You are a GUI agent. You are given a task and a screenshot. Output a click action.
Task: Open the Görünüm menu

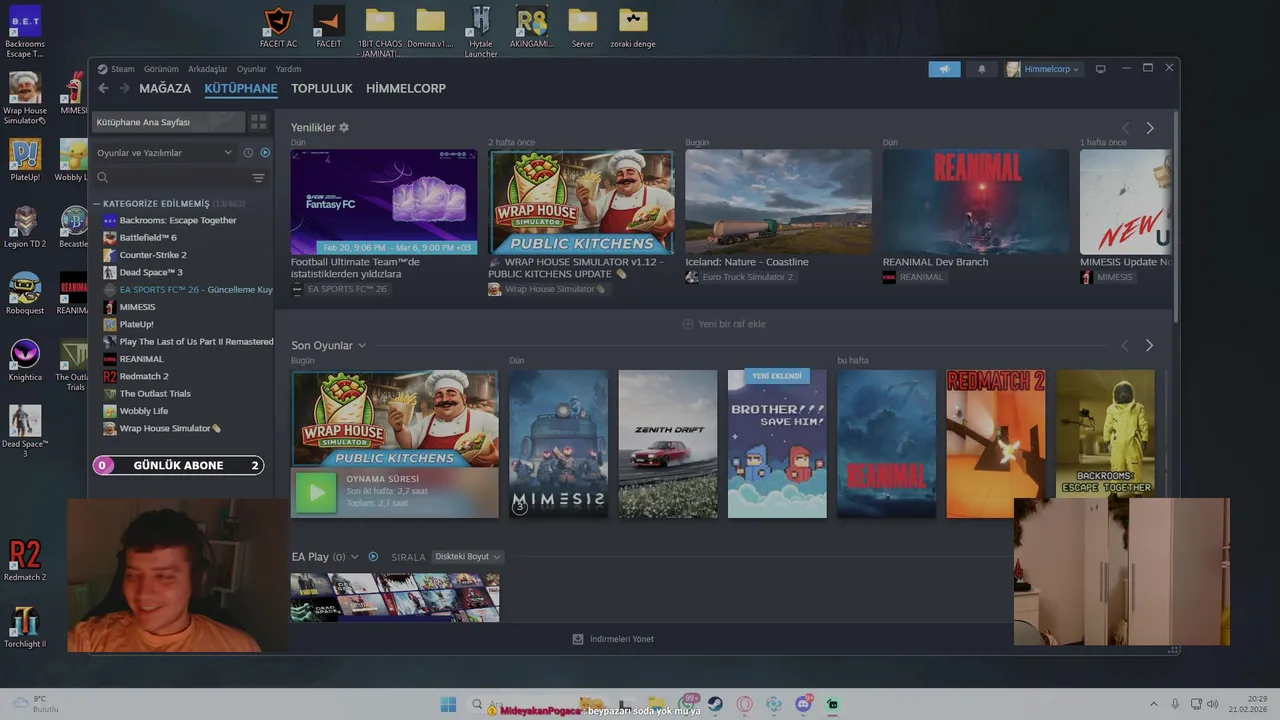[x=161, y=69]
